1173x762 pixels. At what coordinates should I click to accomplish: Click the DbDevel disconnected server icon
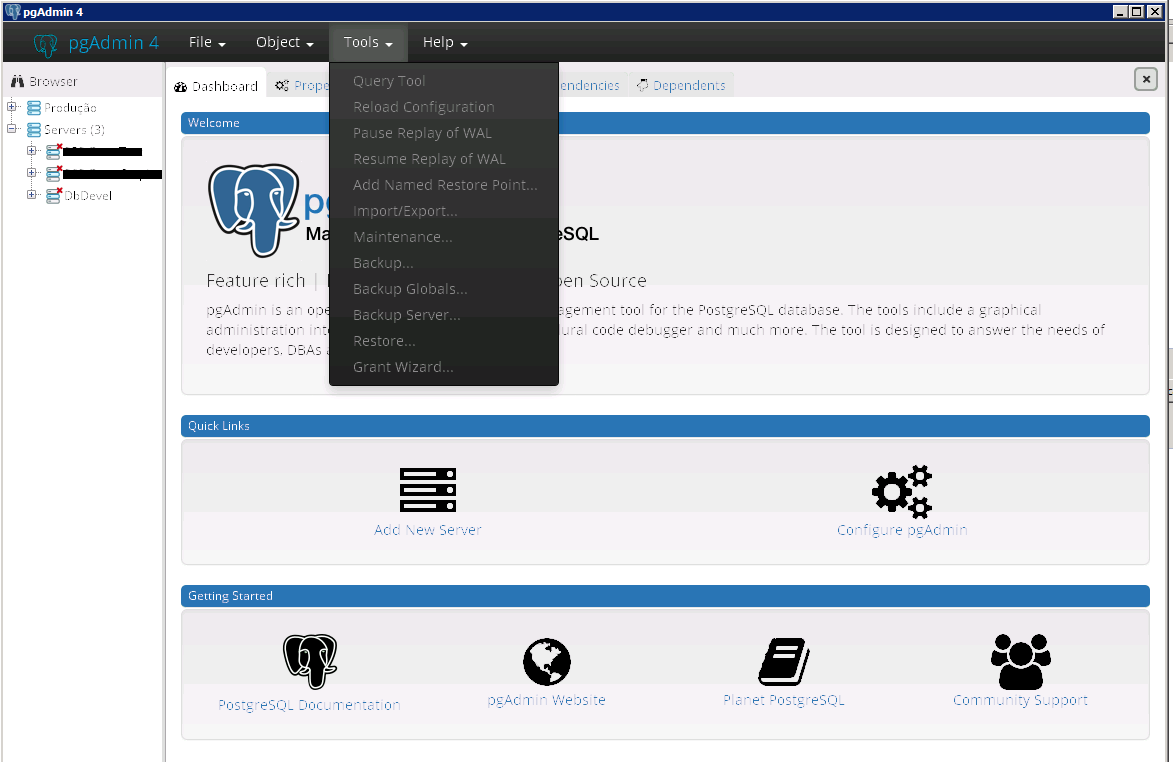(x=54, y=195)
